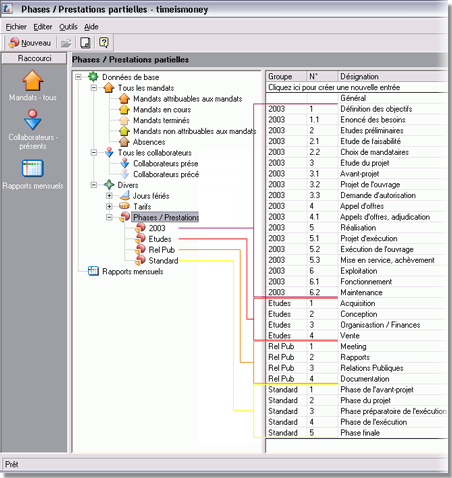Image resolution: width=452 pixels, height=478 pixels.
Task: Click the row to create new entry
Action: point(357,87)
